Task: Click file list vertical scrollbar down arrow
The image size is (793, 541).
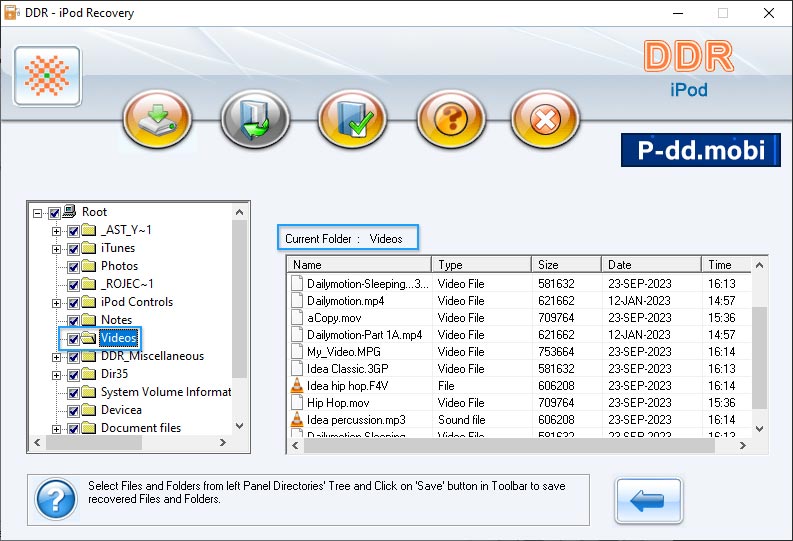Action: point(759,428)
